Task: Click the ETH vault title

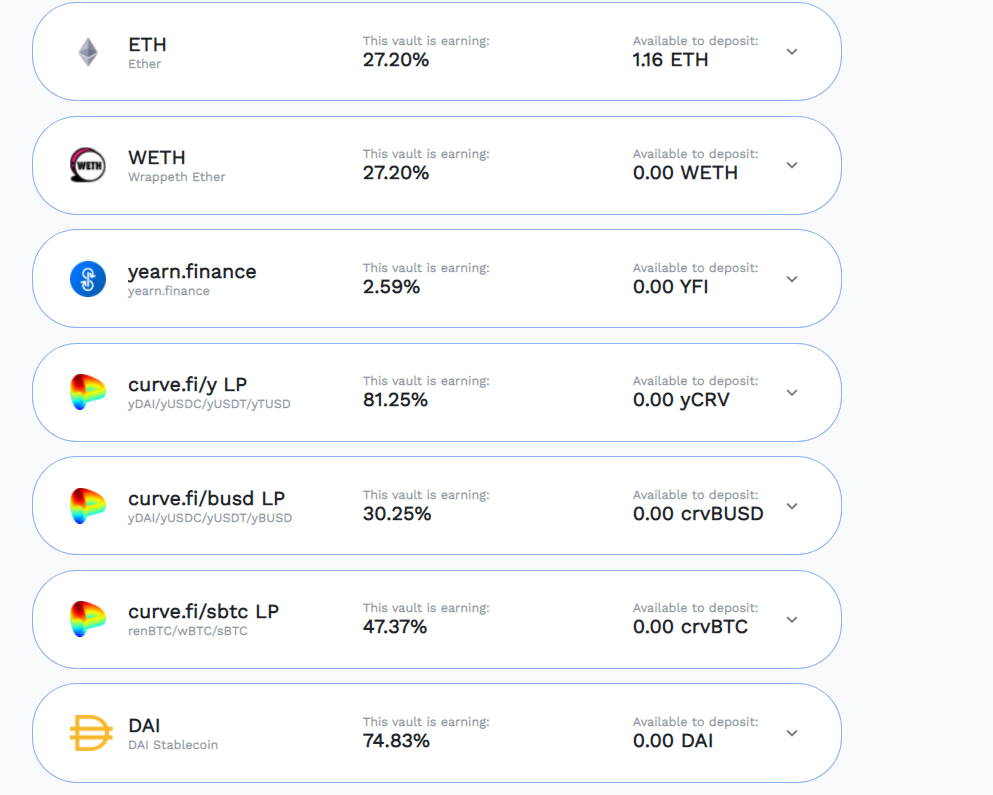Action: 148,44
